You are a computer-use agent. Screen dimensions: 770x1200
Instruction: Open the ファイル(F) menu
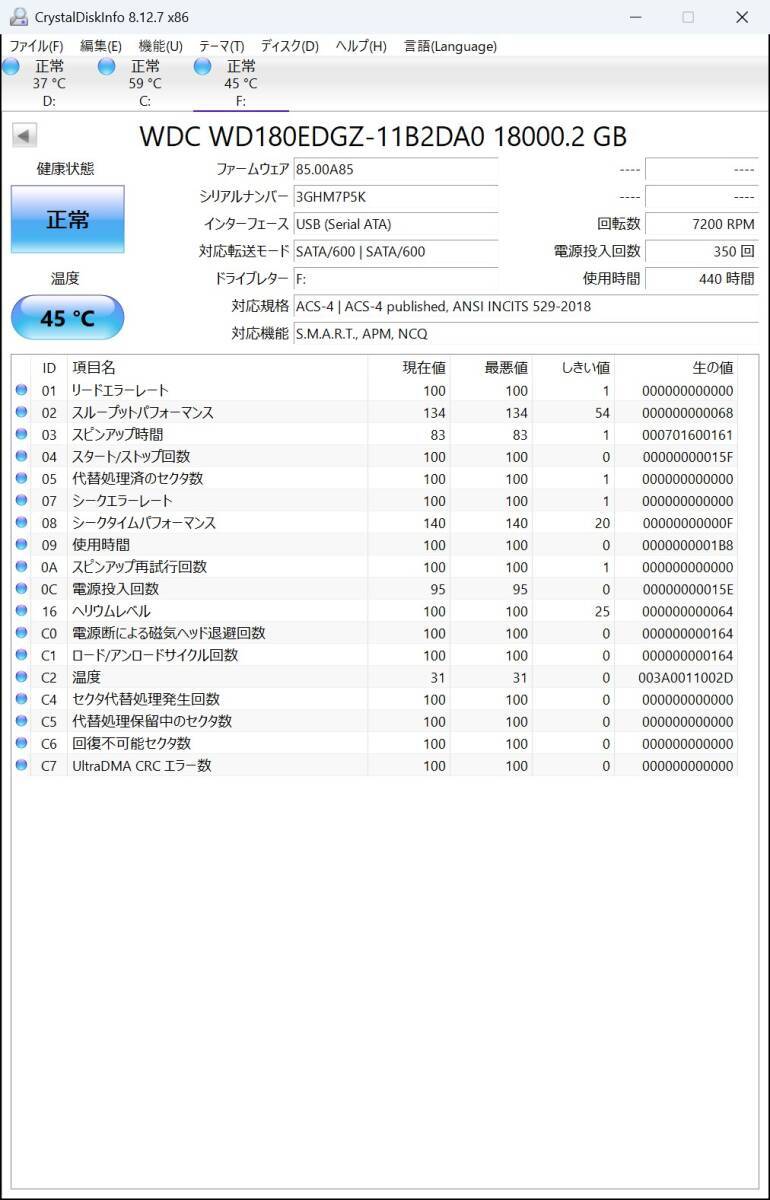point(36,46)
